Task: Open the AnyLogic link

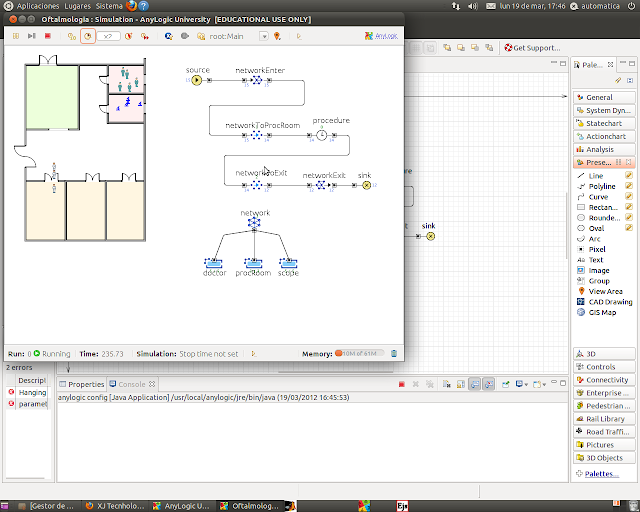Action: click(x=386, y=36)
